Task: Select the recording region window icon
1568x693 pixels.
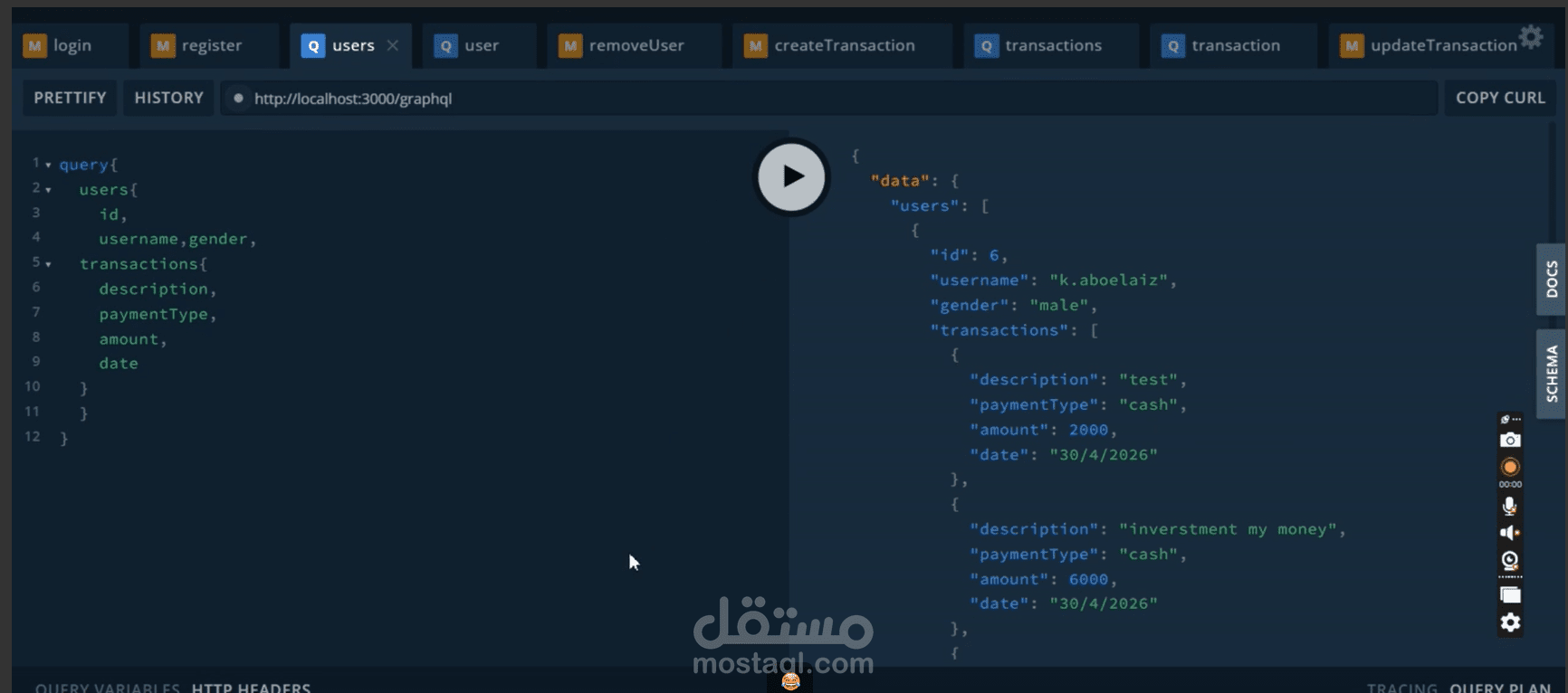Action: coord(1510,594)
